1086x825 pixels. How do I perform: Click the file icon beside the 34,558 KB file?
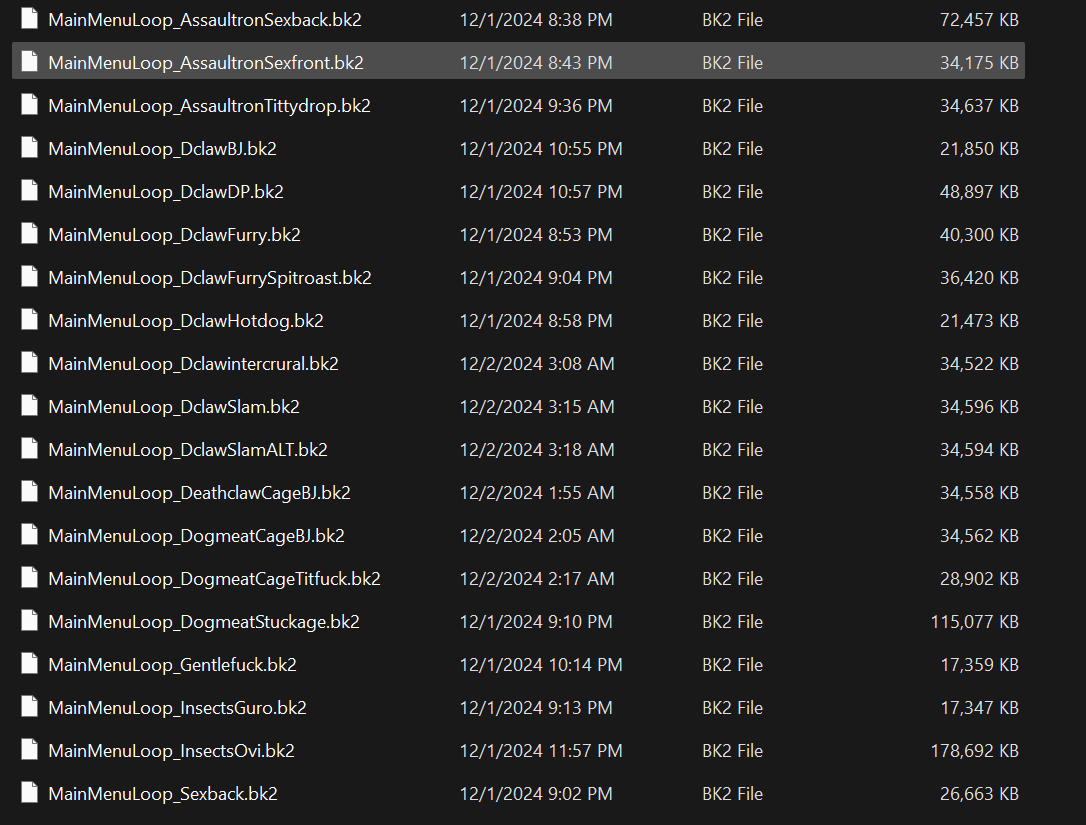point(29,491)
